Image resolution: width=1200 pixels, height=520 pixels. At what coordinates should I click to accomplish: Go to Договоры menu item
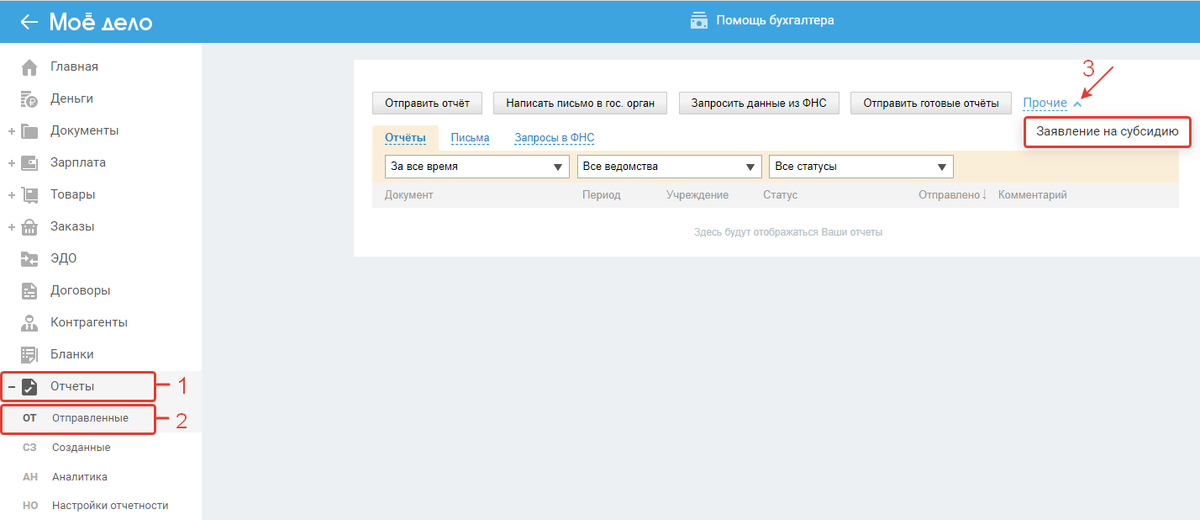coord(80,291)
